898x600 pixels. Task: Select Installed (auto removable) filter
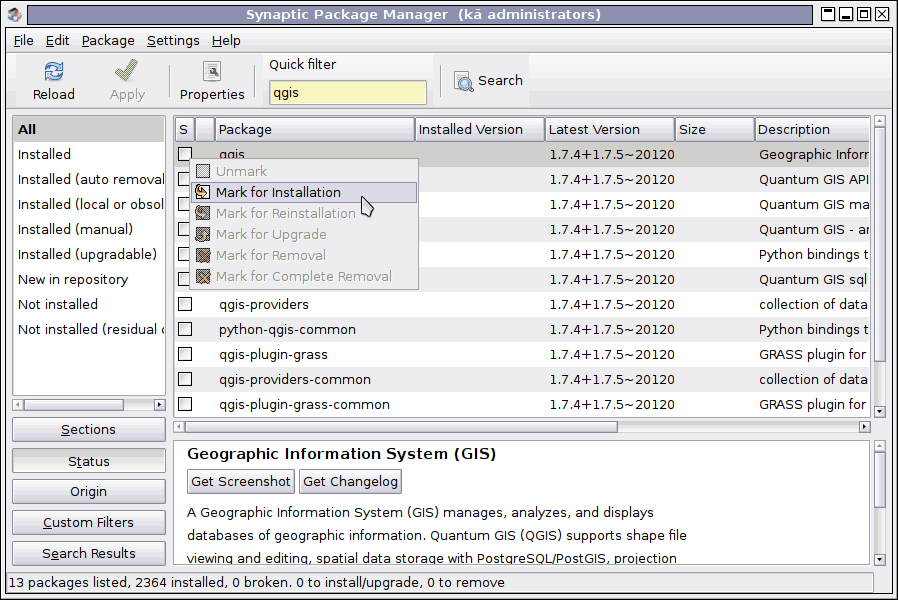[x=89, y=179]
